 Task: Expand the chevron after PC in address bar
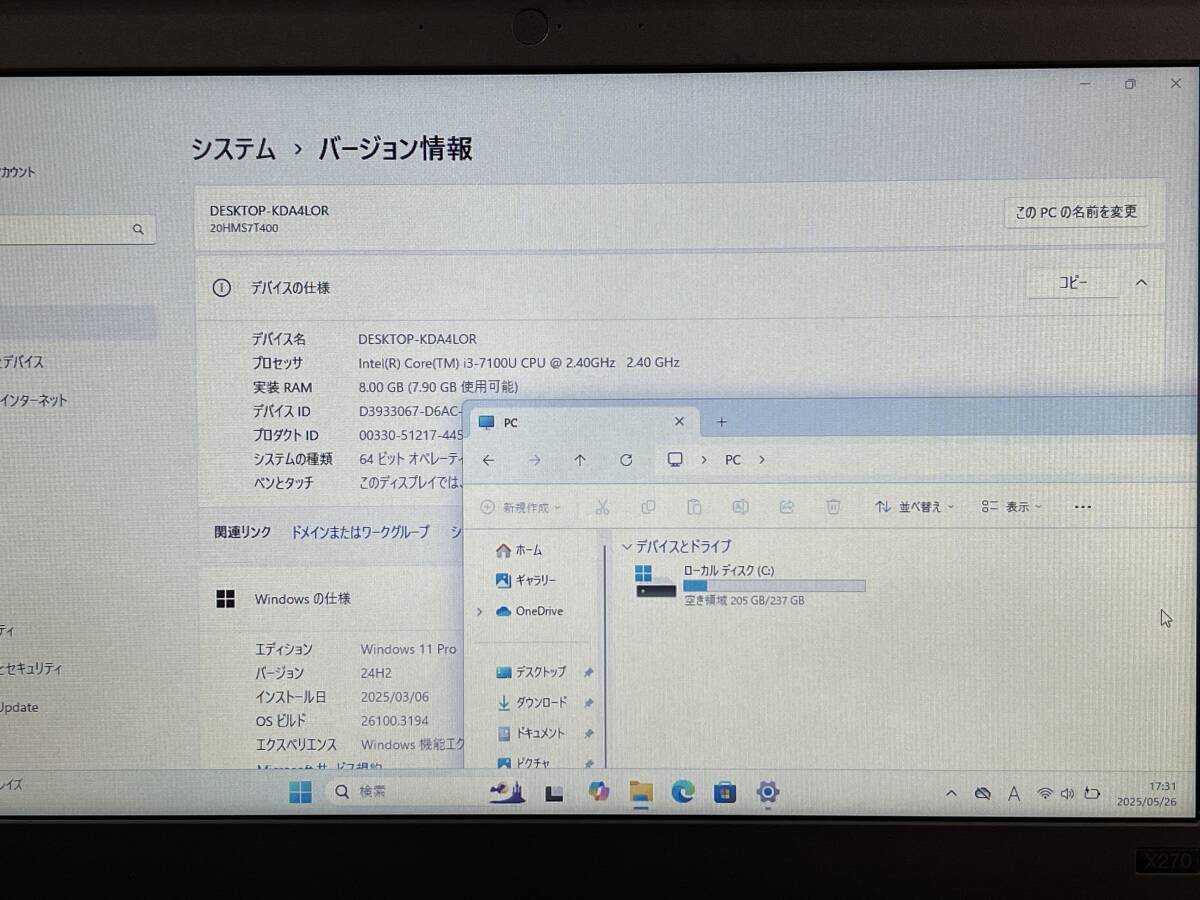(762, 460)
